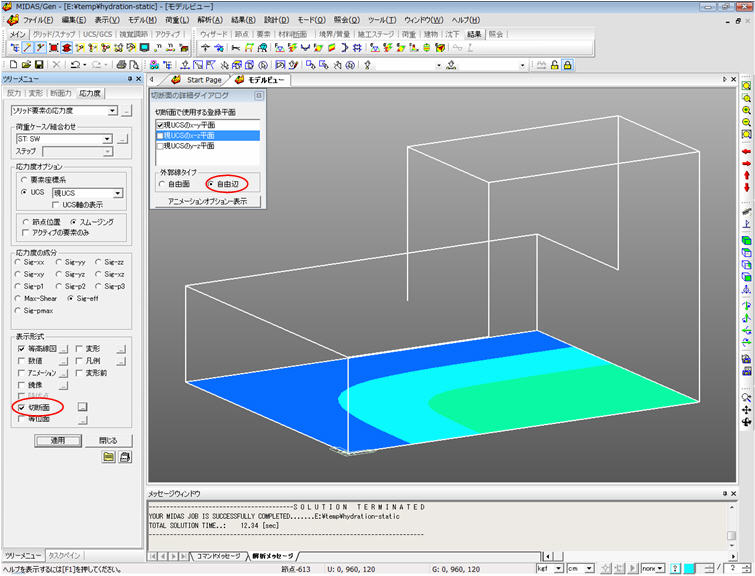Click the red square icon in Main toolbar

(53, 48)
